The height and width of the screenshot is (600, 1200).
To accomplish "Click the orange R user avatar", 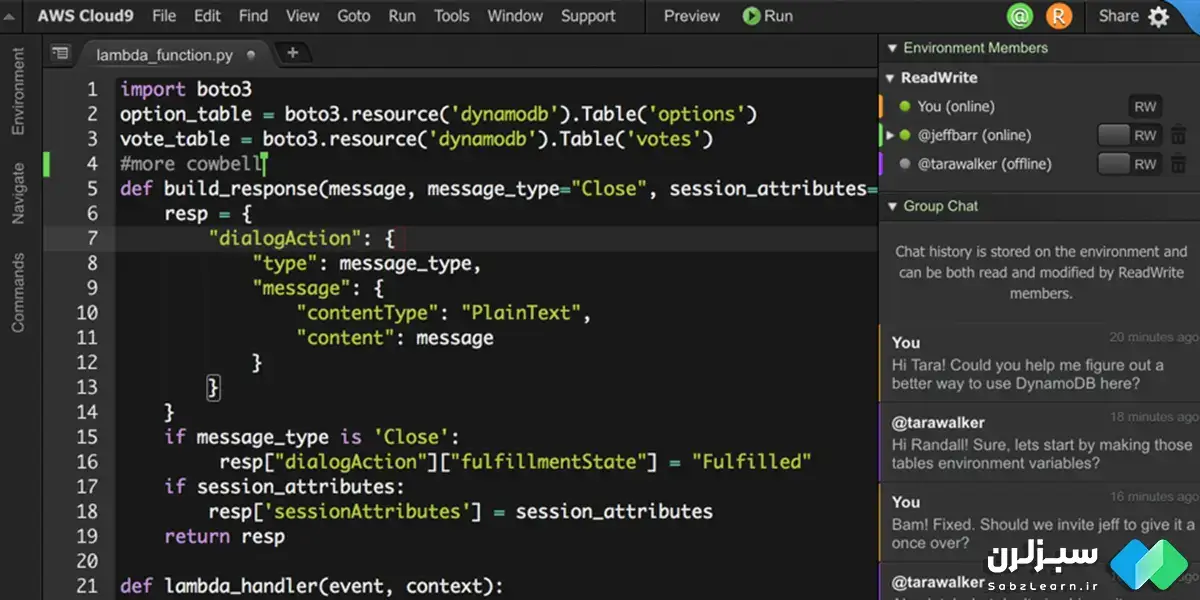I will tap(1060, 16).
